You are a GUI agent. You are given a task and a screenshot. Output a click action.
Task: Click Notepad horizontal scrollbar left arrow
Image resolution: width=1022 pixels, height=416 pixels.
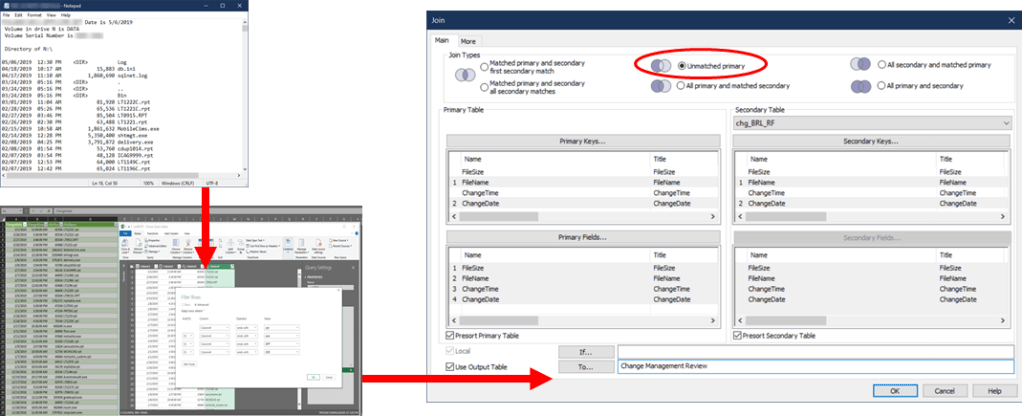[x=5, y=176]
